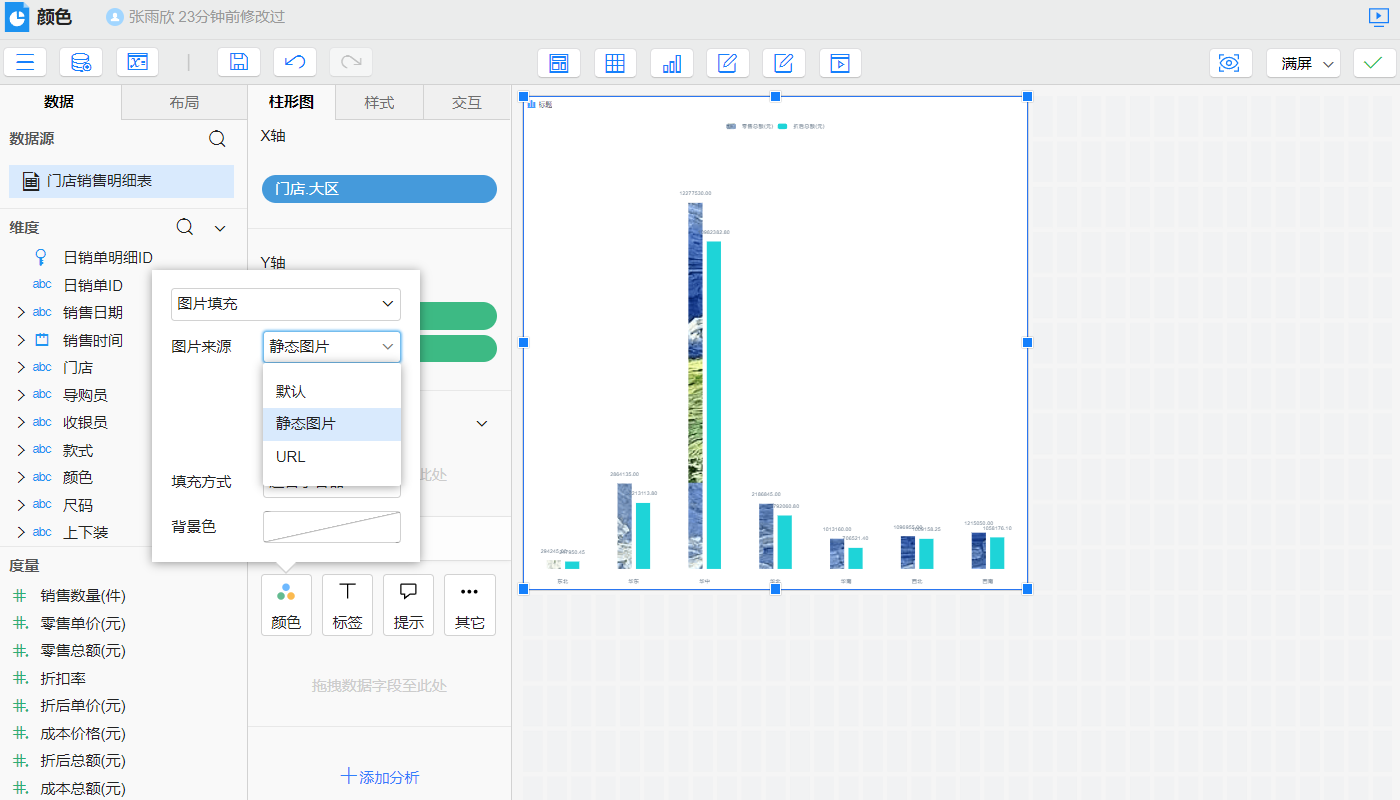Expand the 销售日期 dimension field

coord(21,313)
